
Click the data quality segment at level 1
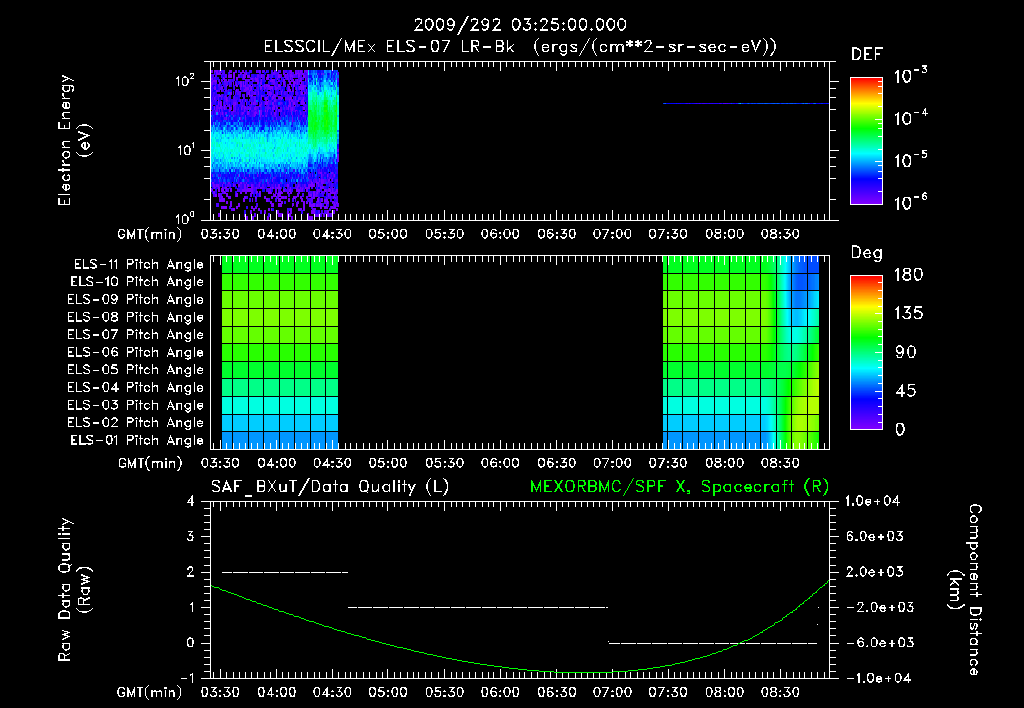[x=478, y=607]
